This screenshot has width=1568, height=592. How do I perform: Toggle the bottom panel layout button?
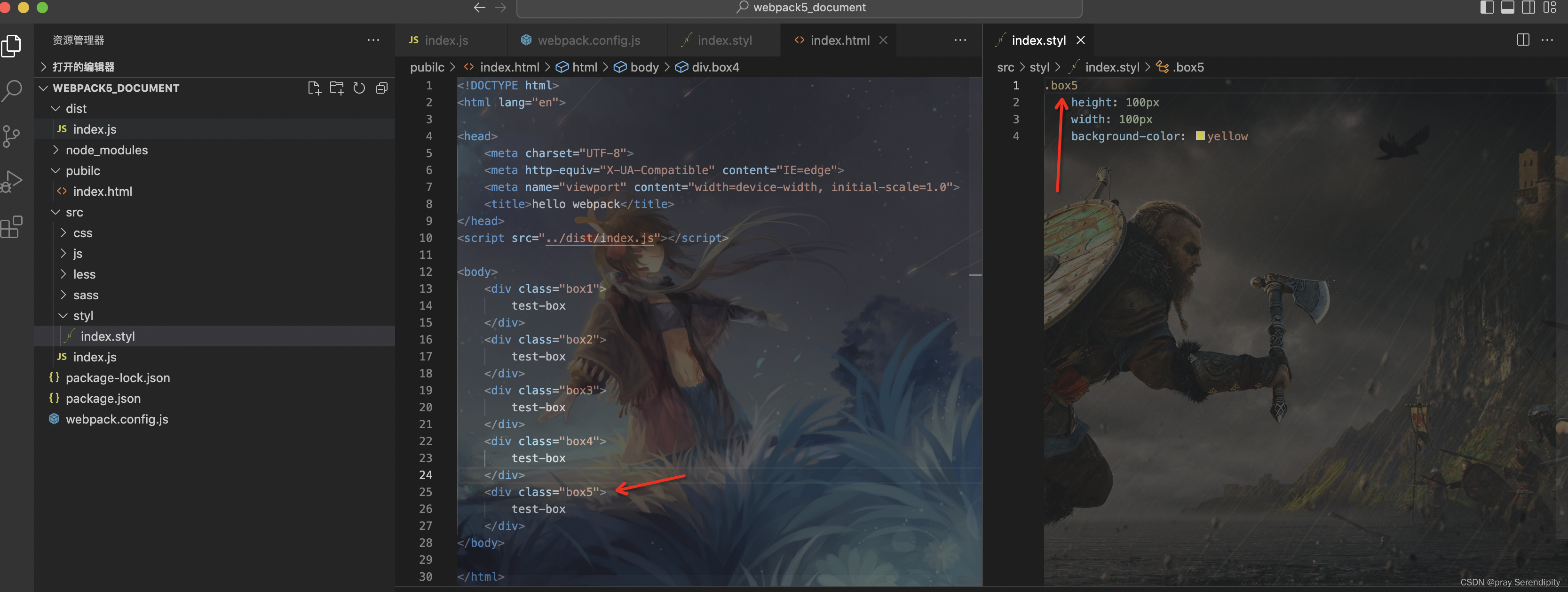[x=1508, y=8]
